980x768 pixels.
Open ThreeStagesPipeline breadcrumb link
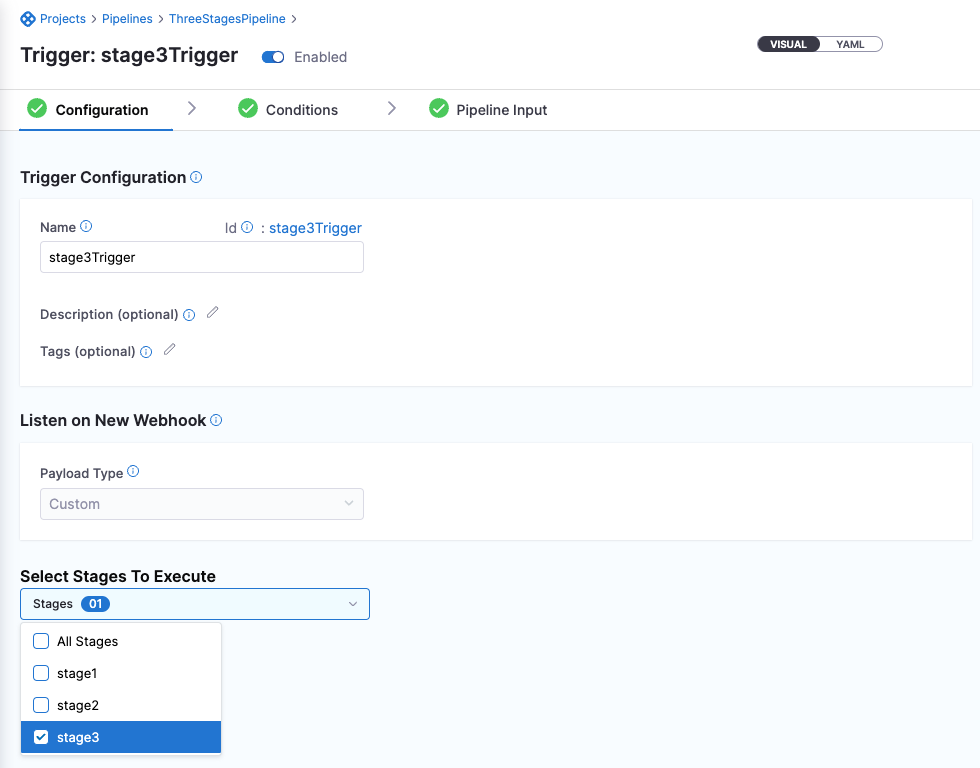point(227,19)
